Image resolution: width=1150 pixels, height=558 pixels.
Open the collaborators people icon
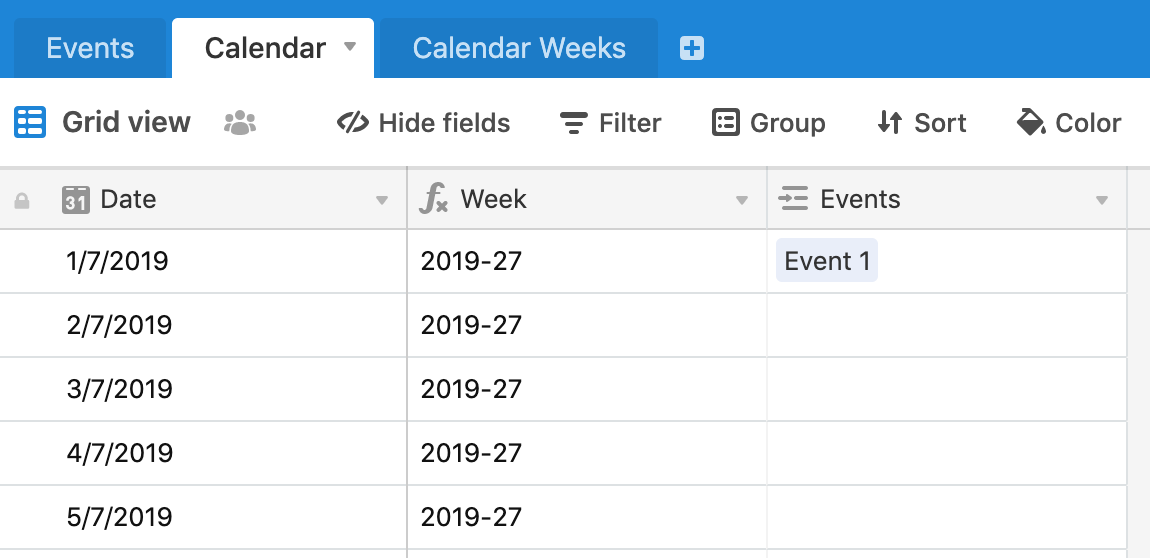[240, 122]
